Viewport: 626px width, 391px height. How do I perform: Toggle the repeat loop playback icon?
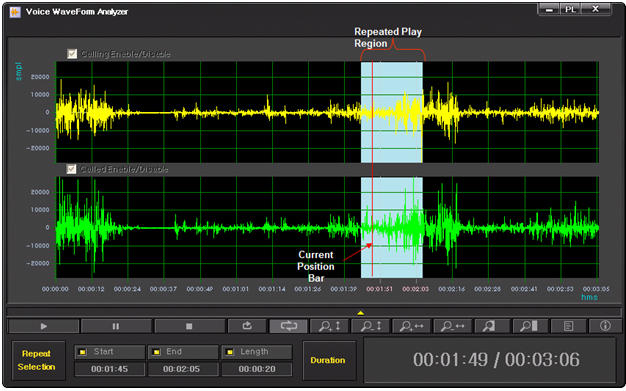point(288,326)
